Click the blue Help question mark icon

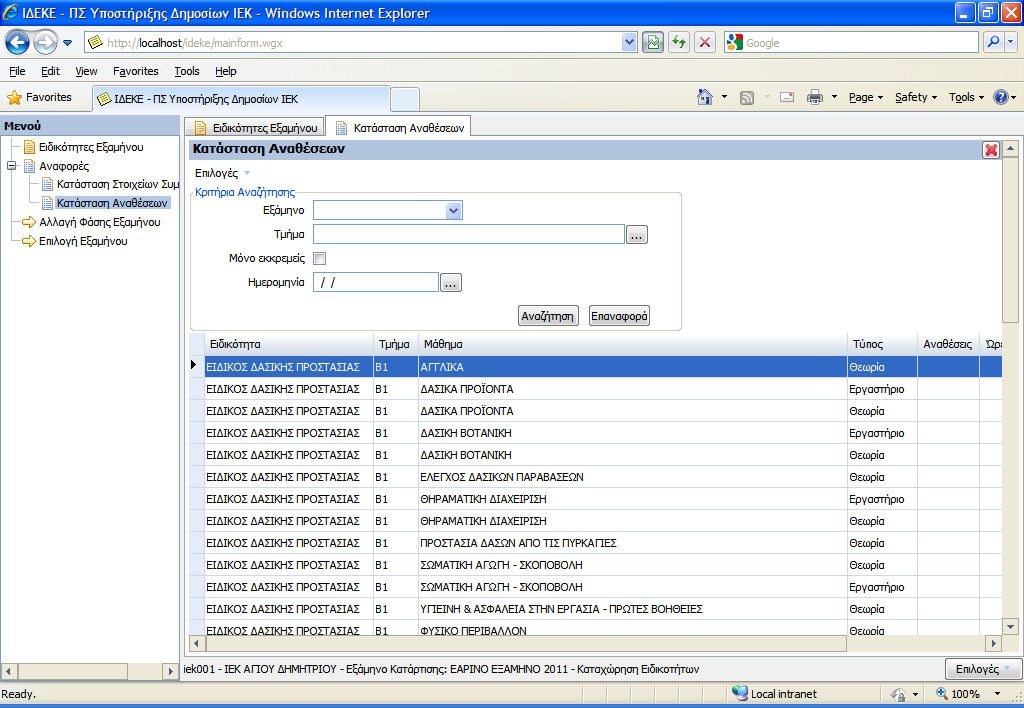click(1000, 97)
